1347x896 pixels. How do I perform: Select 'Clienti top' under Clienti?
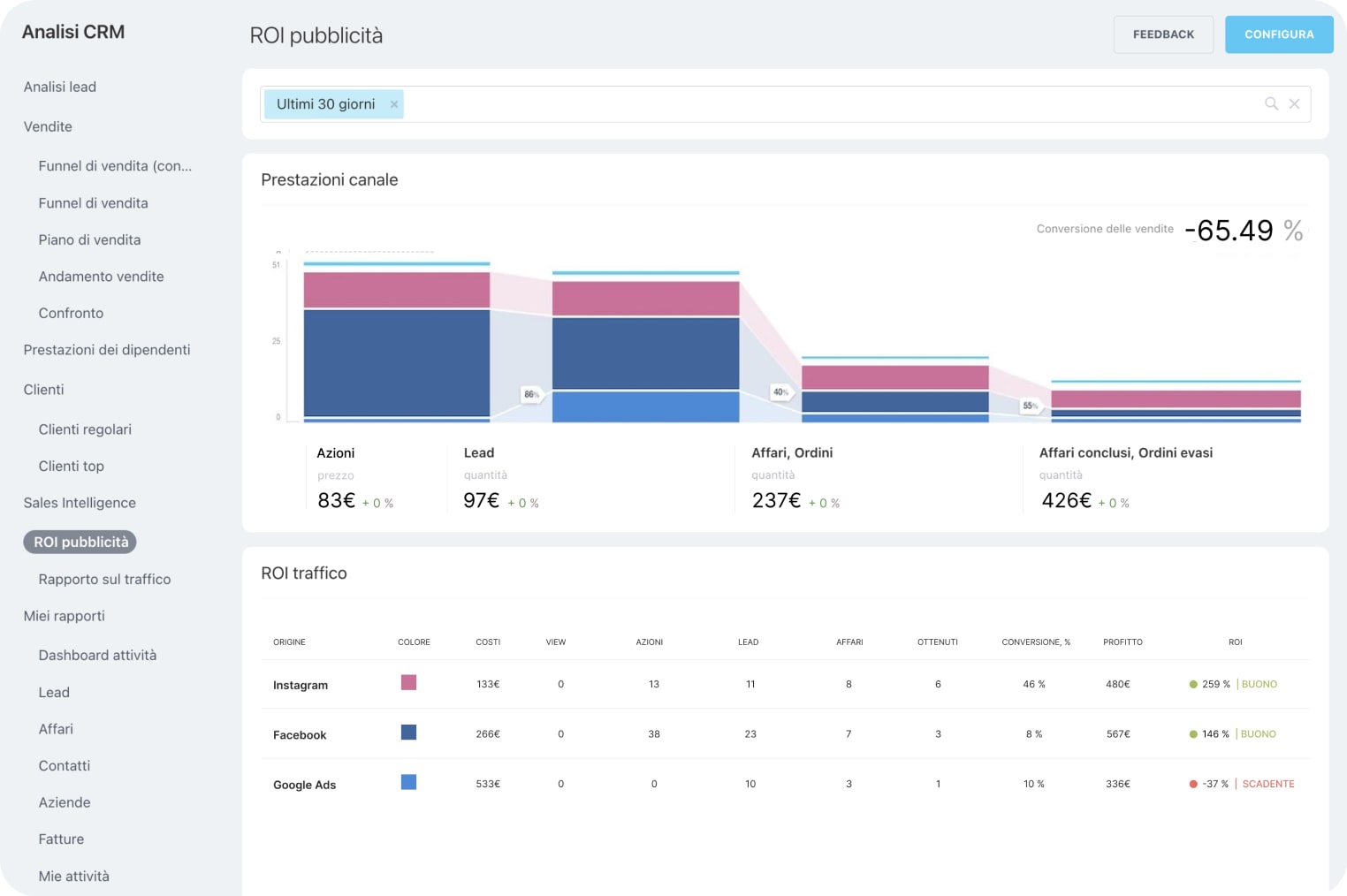pos(71,466)
